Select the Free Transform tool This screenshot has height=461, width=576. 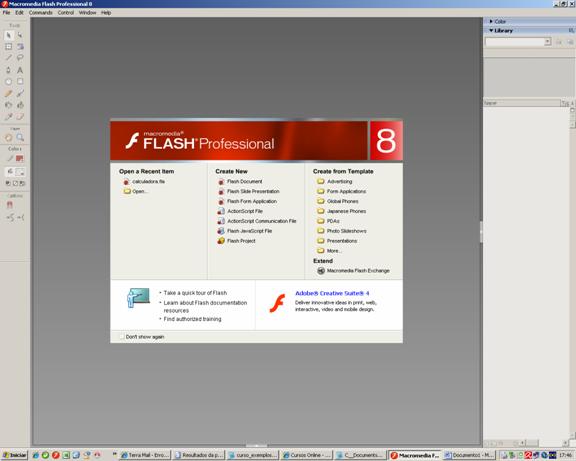8,47
